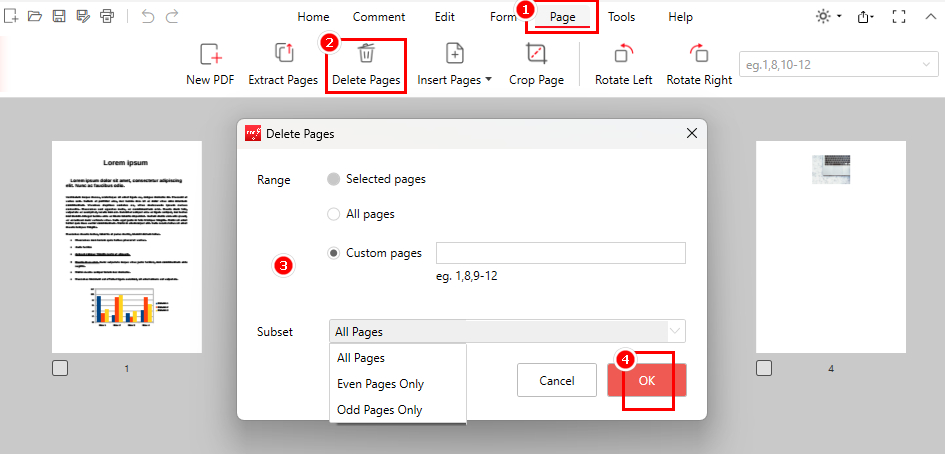Choose All Pages in dropdown list
945x454 pixels.
398,358
